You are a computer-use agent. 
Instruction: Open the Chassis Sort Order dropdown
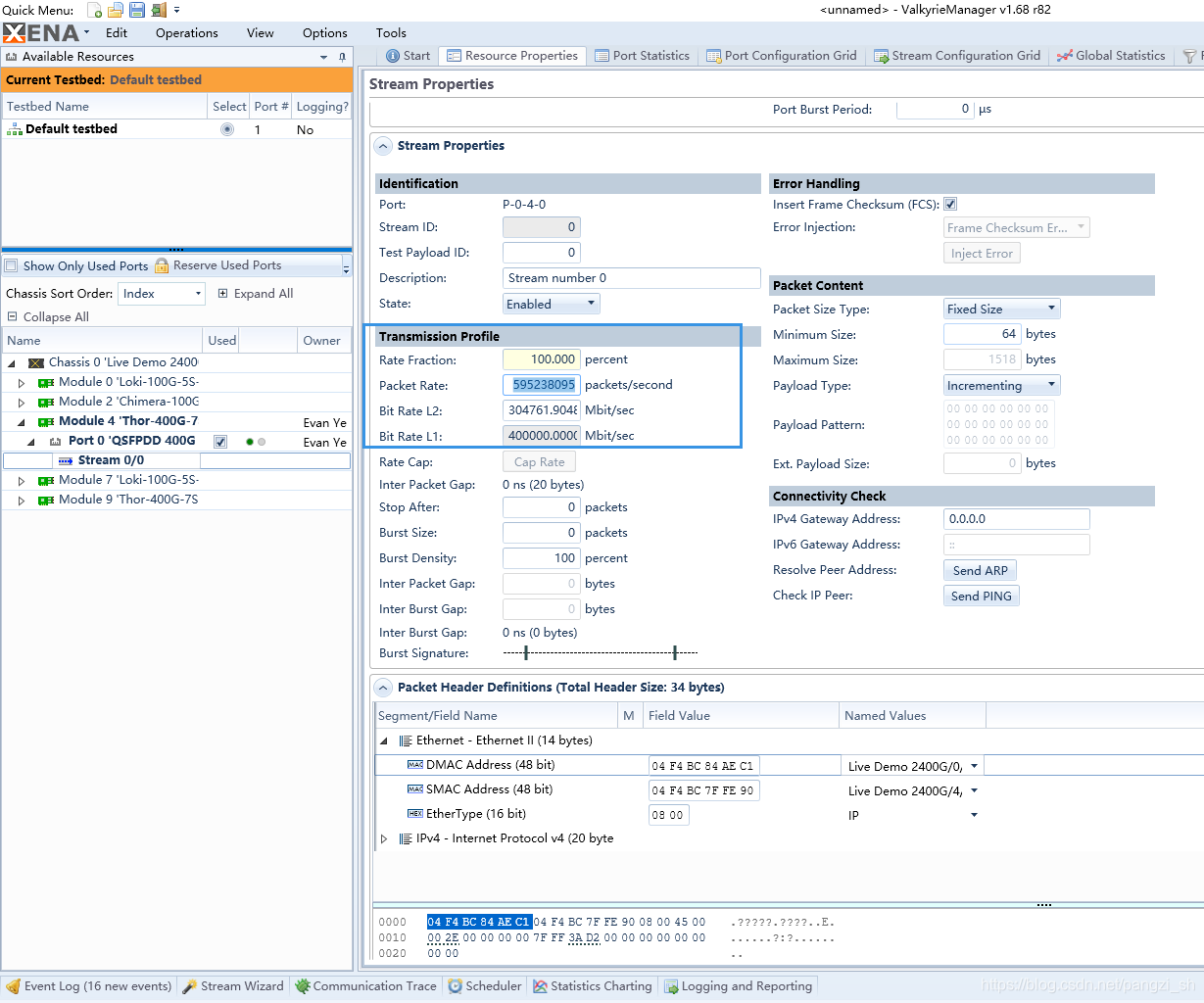pos(161,293)
